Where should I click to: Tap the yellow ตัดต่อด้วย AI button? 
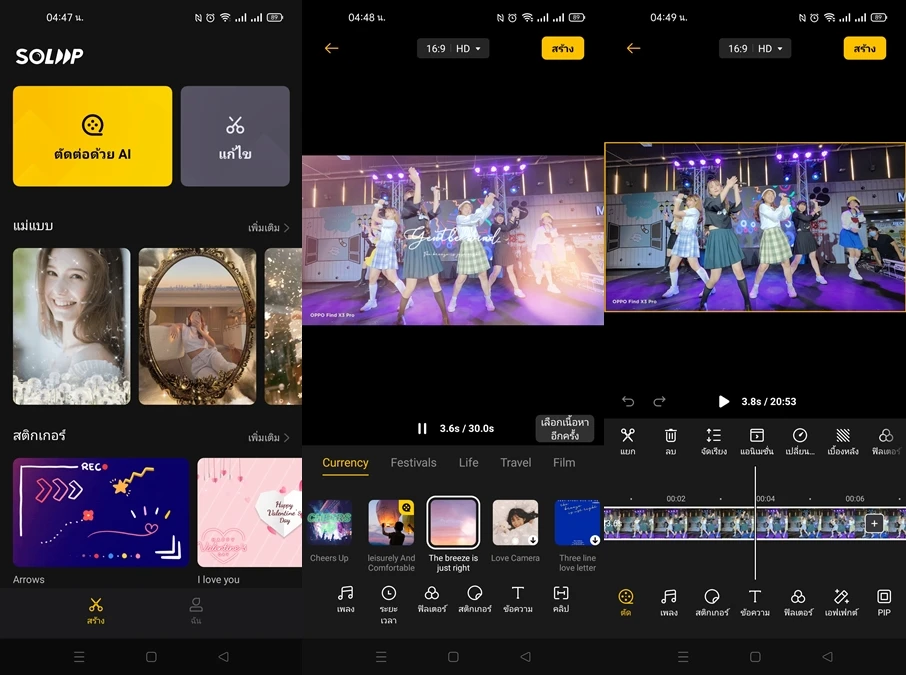92,136
